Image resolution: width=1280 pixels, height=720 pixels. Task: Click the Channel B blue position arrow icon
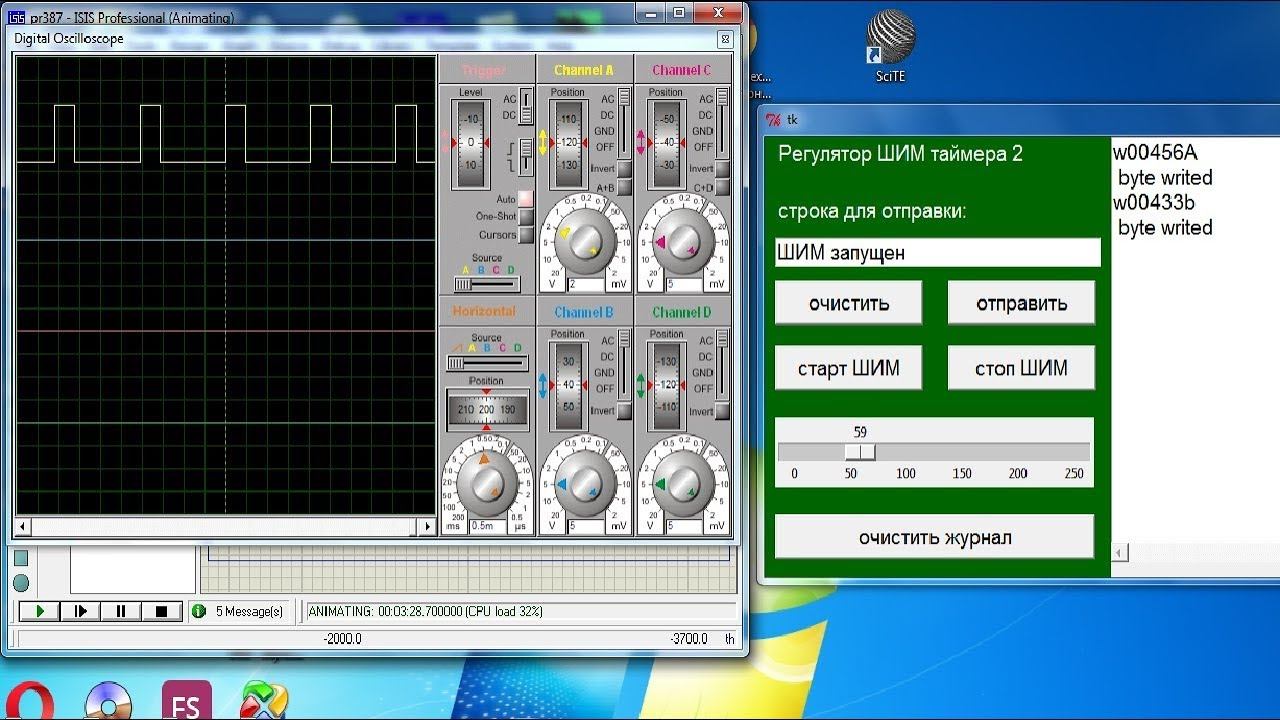point(543,385)
